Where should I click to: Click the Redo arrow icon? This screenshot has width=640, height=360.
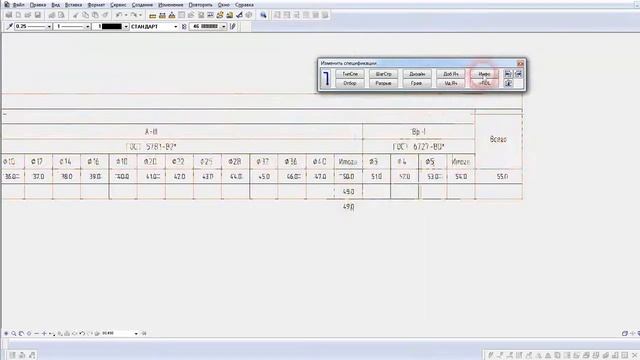[x=133, y=15]
